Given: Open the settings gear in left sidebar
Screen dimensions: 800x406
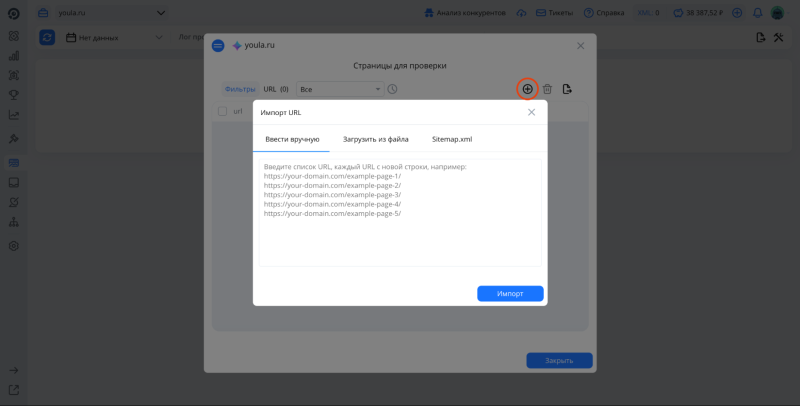Looking at the screenshot, I should click(x=14, y=245).
